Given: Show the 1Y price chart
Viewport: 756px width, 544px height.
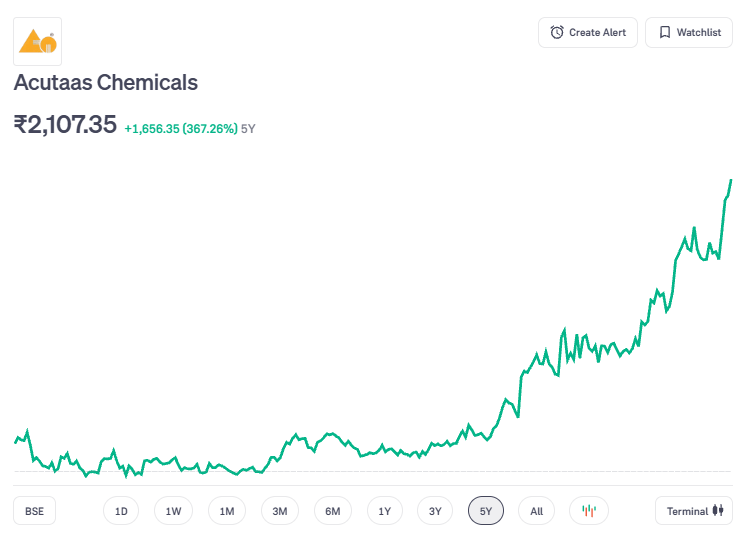Looking at the screenshot, I should pos(385,511).
